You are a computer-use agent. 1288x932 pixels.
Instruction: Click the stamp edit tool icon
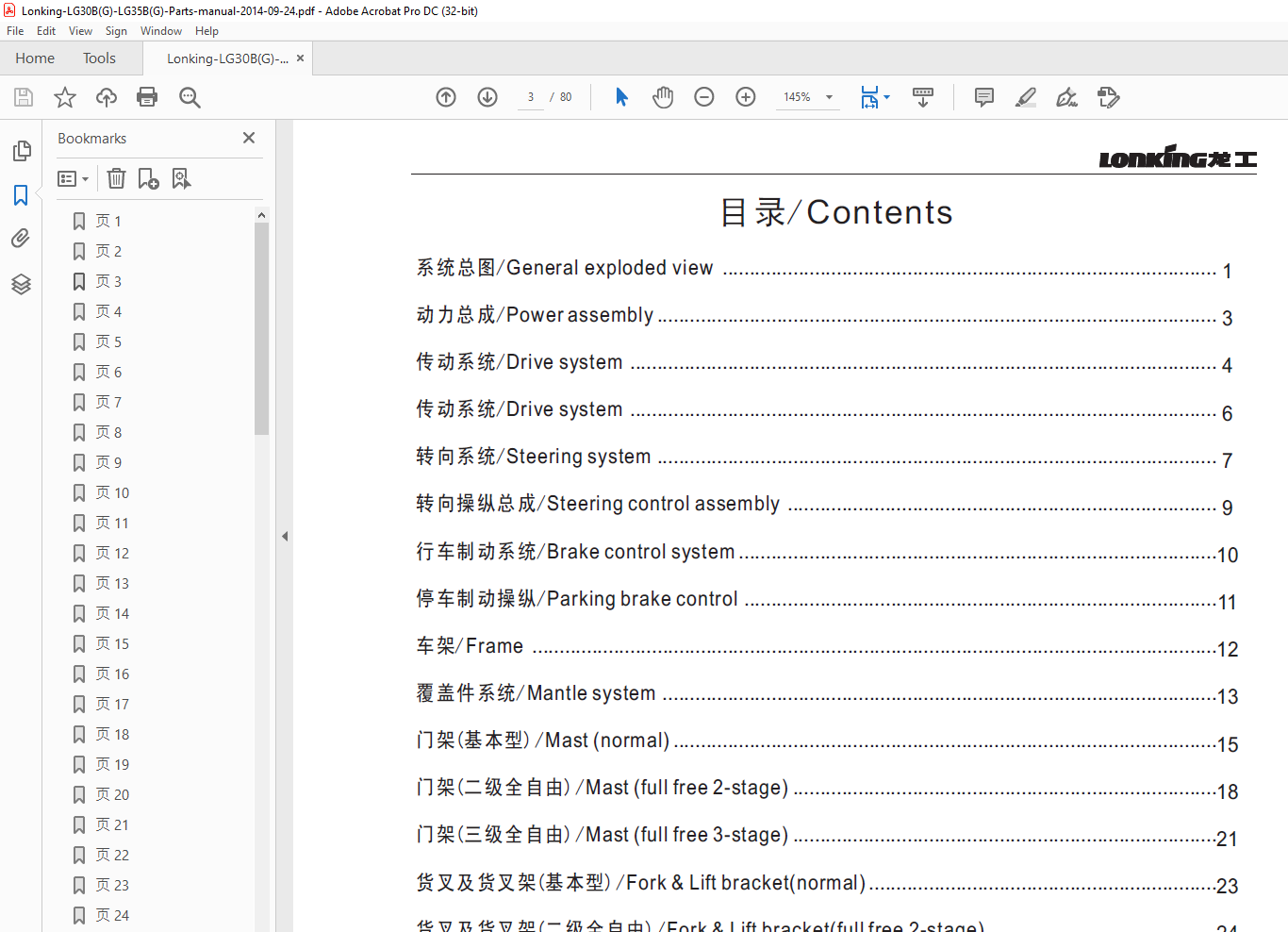(1109, 97)
